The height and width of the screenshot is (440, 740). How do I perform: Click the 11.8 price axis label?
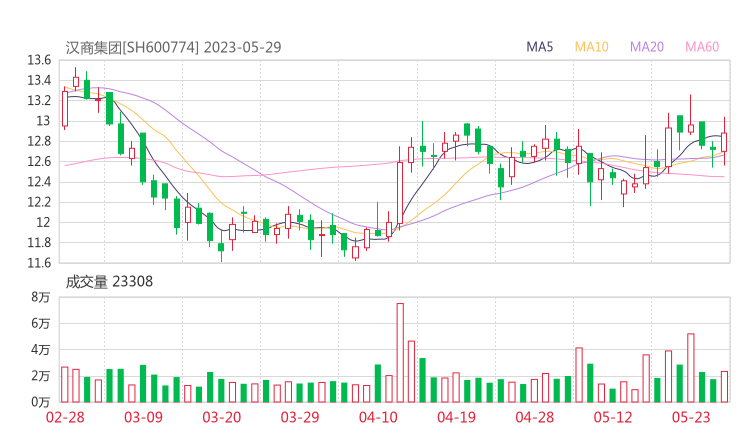point(39,243)
